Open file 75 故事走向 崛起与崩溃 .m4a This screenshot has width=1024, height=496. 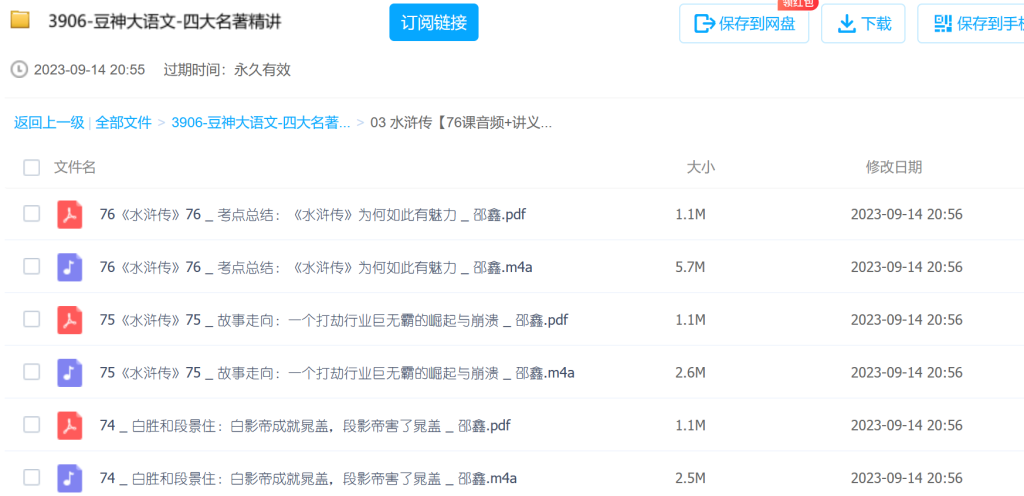337,373
